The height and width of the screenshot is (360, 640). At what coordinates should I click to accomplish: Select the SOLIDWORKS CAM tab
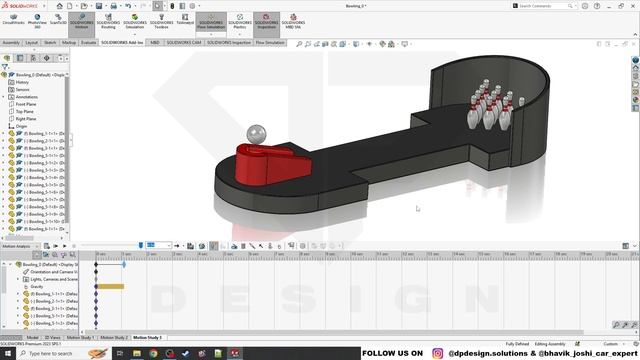click(184, 42)
